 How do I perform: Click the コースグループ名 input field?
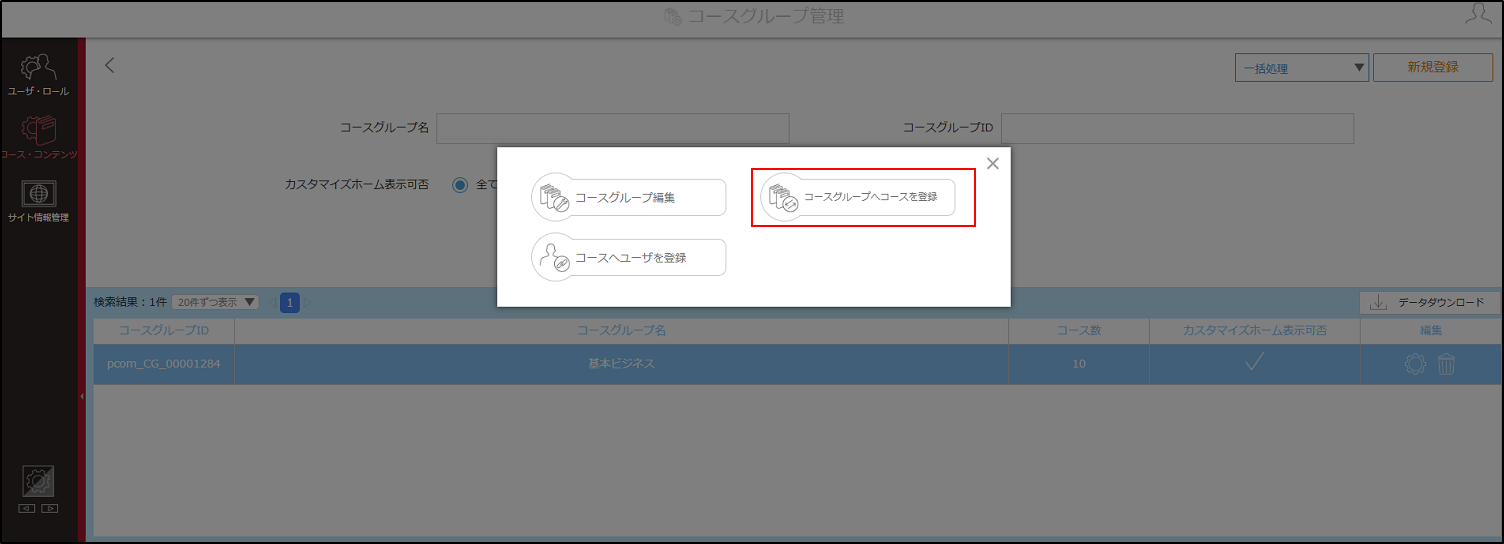coord(613,128)
